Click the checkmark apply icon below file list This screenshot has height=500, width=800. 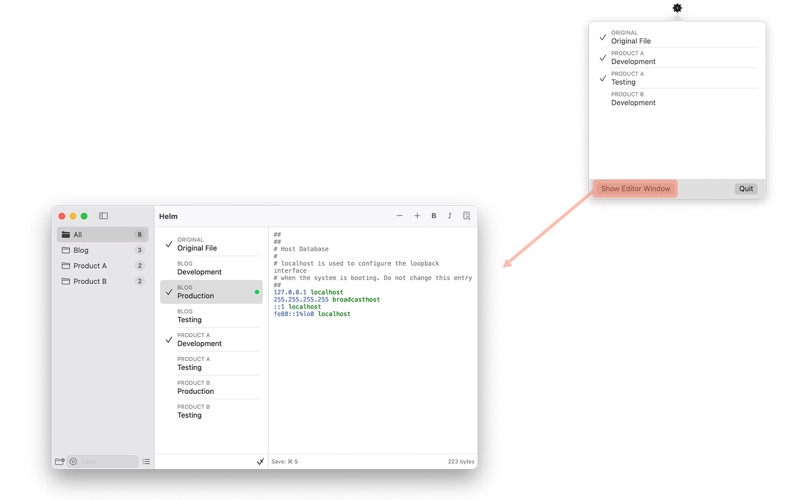(x=260, y=461)
